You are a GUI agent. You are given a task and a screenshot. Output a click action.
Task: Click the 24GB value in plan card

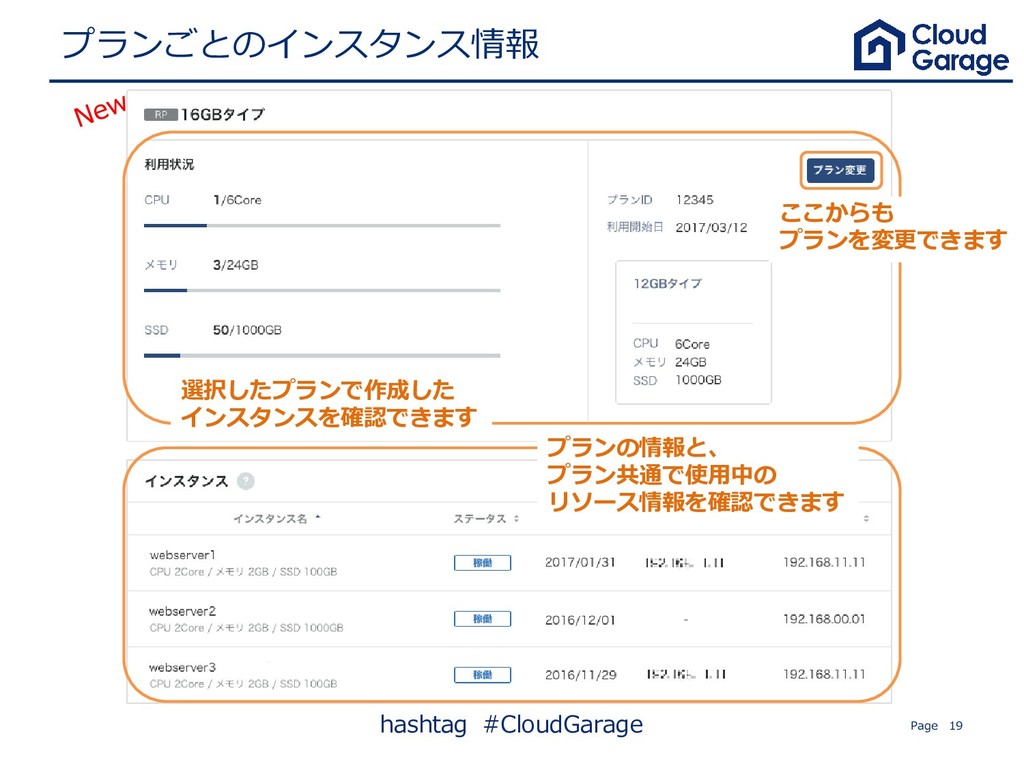click(690, 362)
